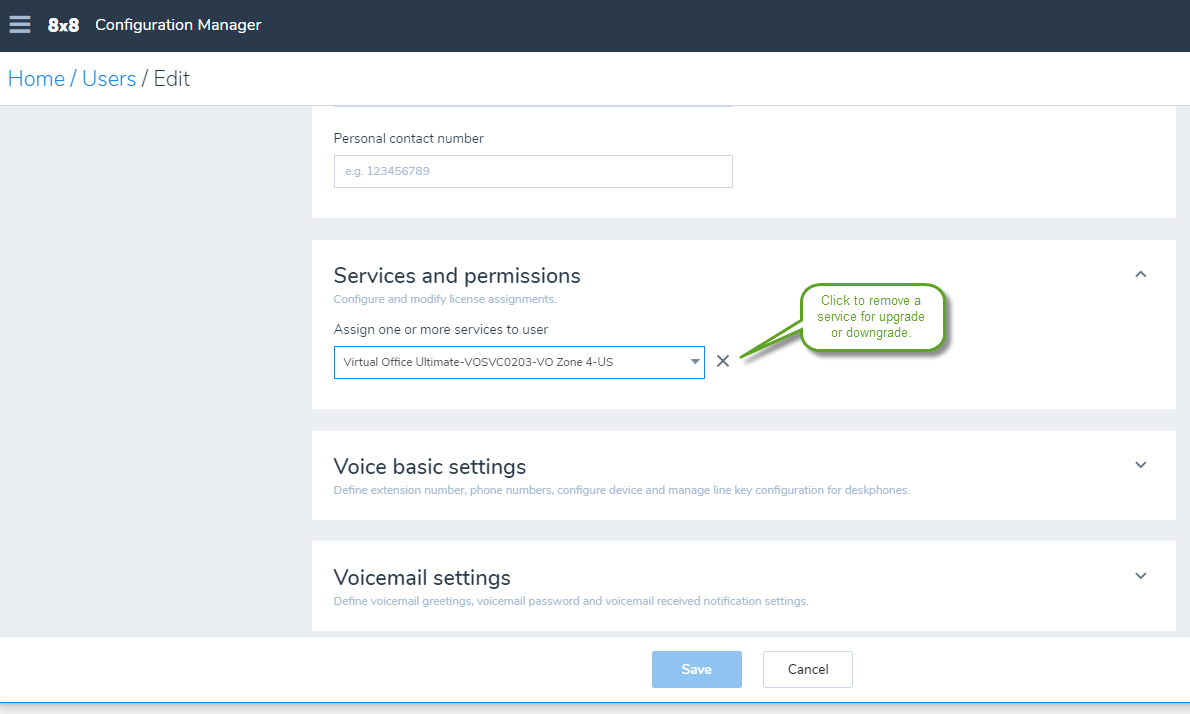Remove the Virtual Office Ultimate service
This screenshot has width=1190, height=714.
[x=723, y=361]
